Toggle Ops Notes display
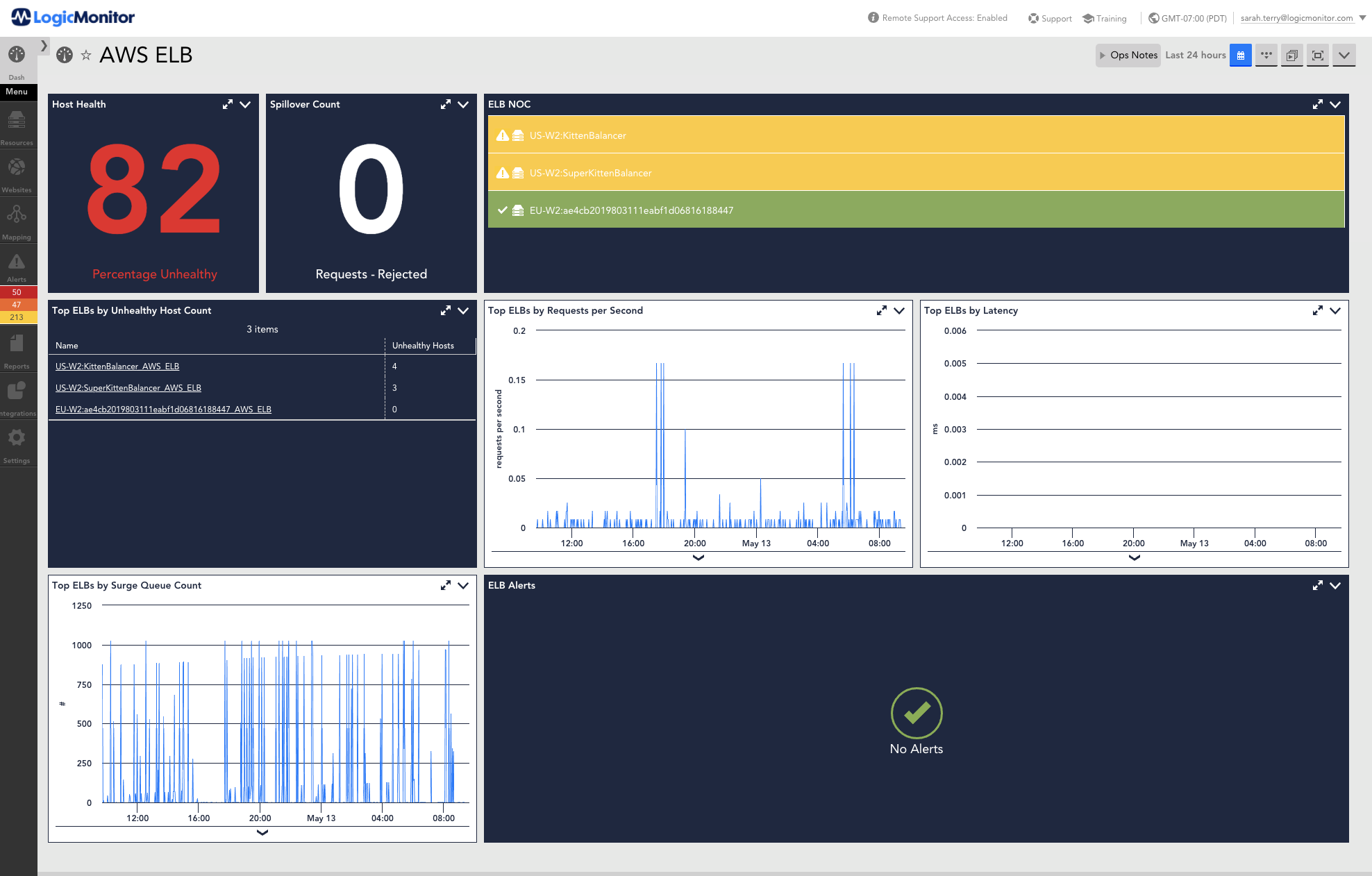1372x876 pixels. pos(1128,55)
